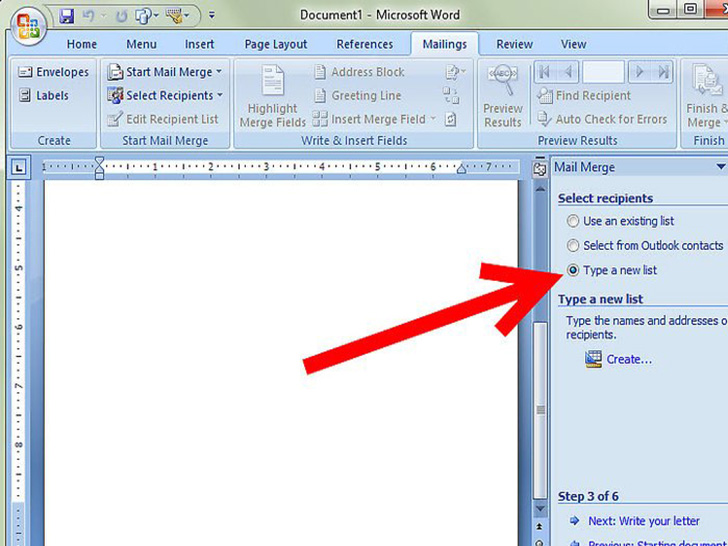728x546 pixels.
Task: Customize Quick Access Toolbar dropdown arrow
Action: [x=212, y=16]
